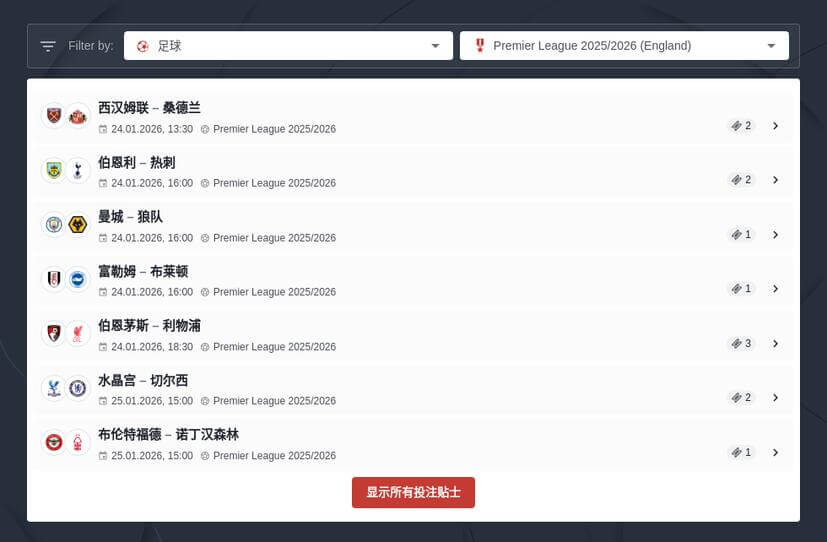Click tips count badge for 曼城 – 狼队

(x=741, y=235)
